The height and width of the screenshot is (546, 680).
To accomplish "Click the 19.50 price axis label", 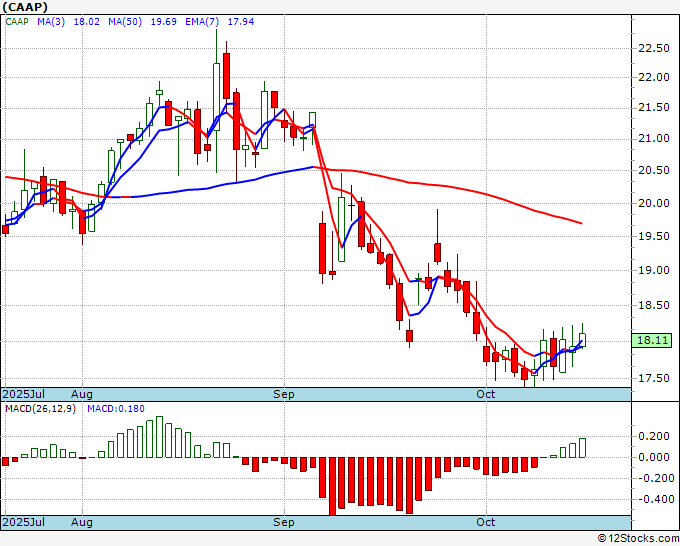I will pos(654,236).
